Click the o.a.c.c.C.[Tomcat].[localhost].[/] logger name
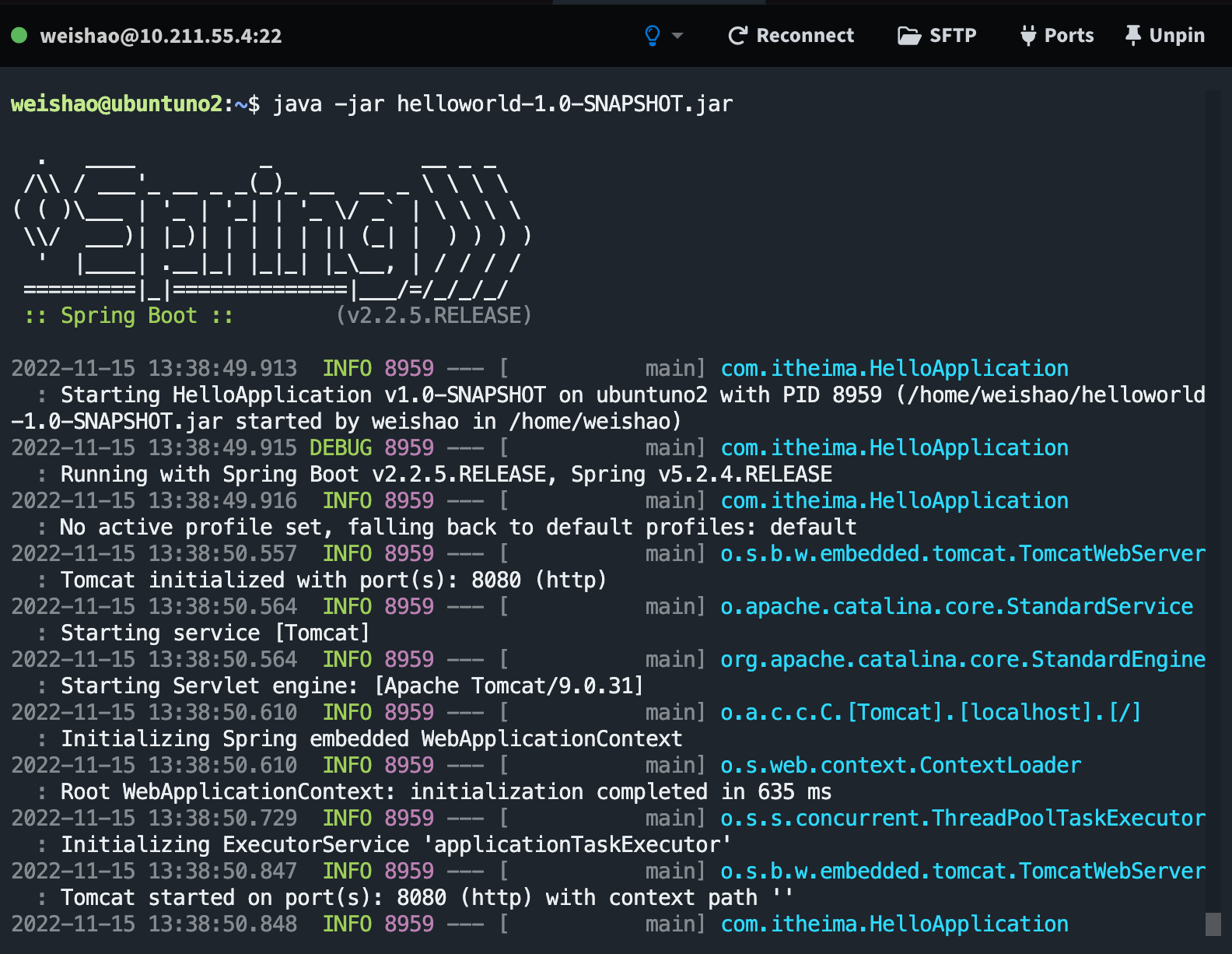The height and width of the screenshot is (954, 1232). (930, 713)
